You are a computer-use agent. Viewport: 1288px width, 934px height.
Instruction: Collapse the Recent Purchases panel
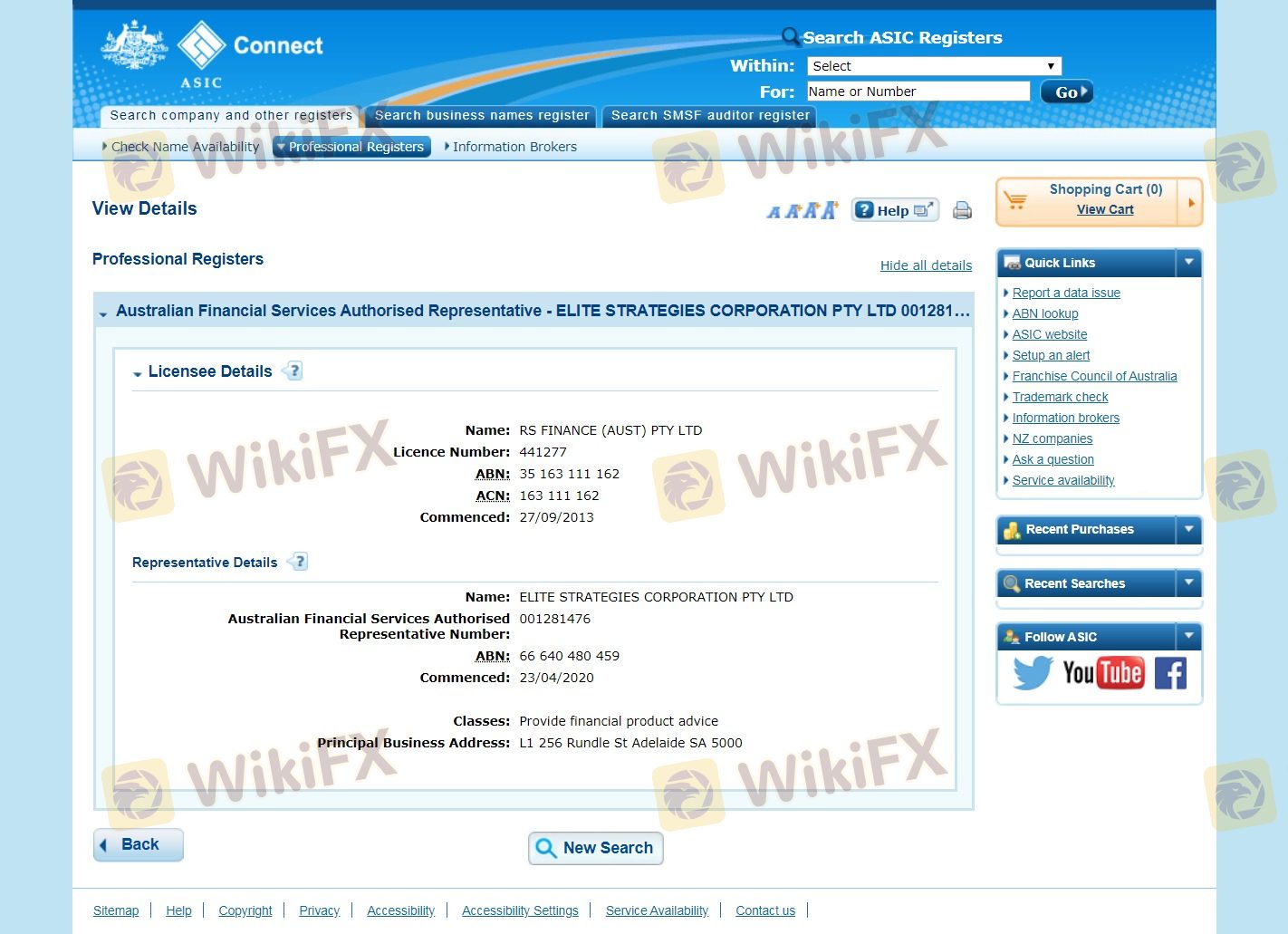point(1189,529)
